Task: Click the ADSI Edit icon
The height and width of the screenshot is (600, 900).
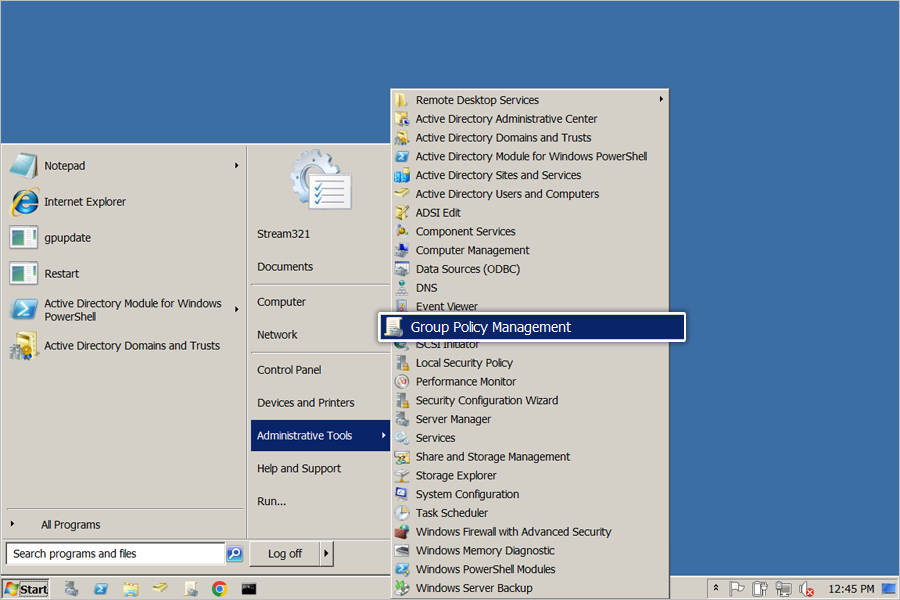Action: pyautogui.click(x=402, y=212)
